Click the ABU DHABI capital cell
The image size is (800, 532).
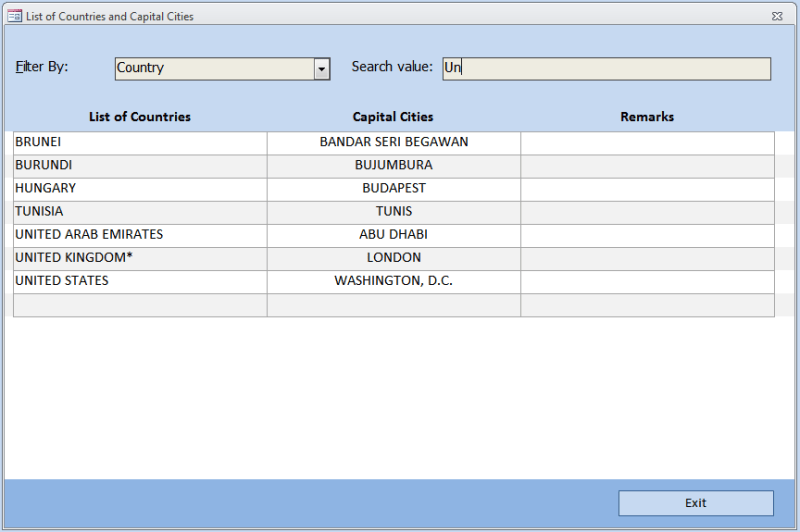(x=394, y=236)
